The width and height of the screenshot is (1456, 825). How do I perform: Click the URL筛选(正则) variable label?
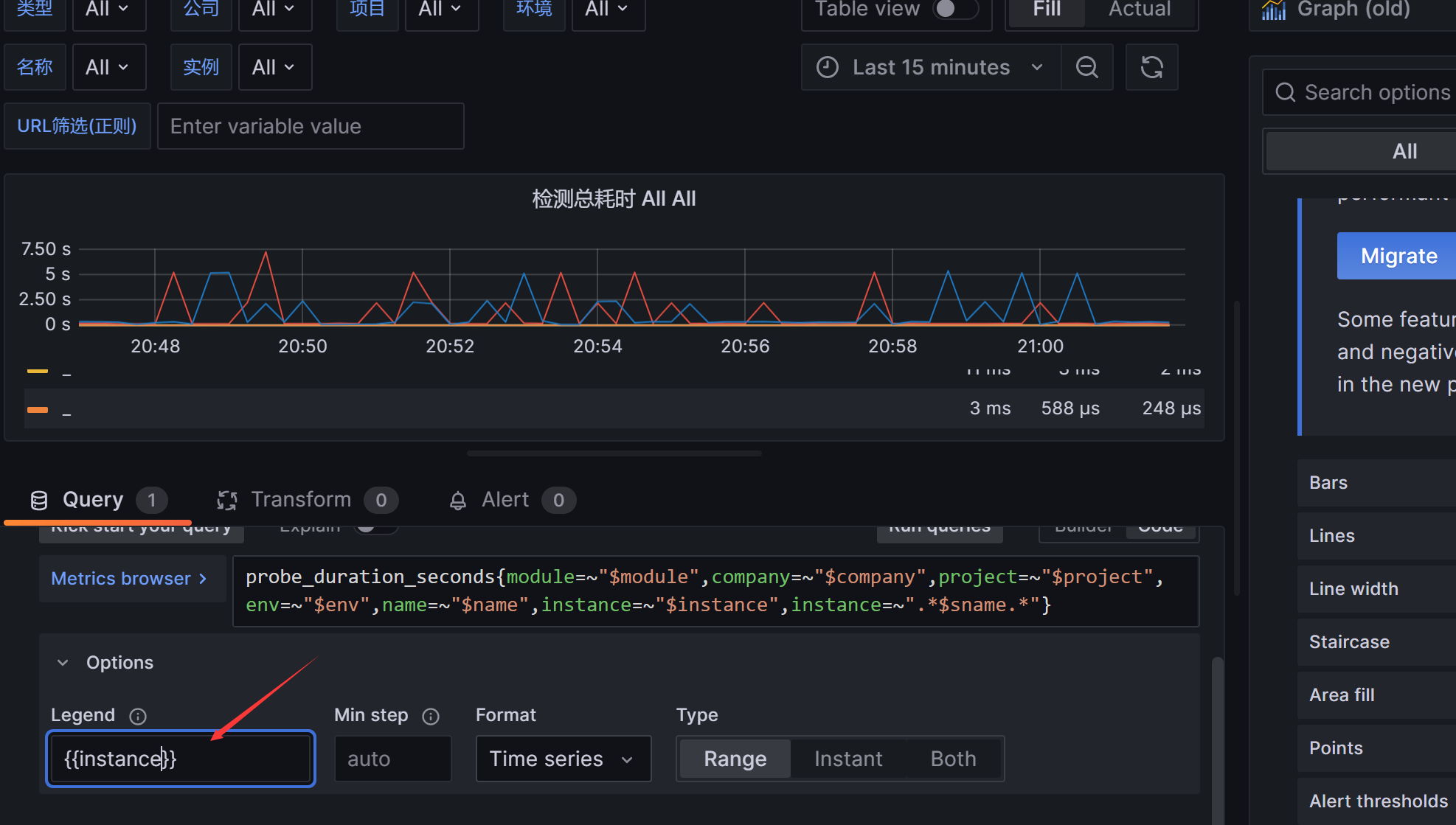[x=77, y=126]
